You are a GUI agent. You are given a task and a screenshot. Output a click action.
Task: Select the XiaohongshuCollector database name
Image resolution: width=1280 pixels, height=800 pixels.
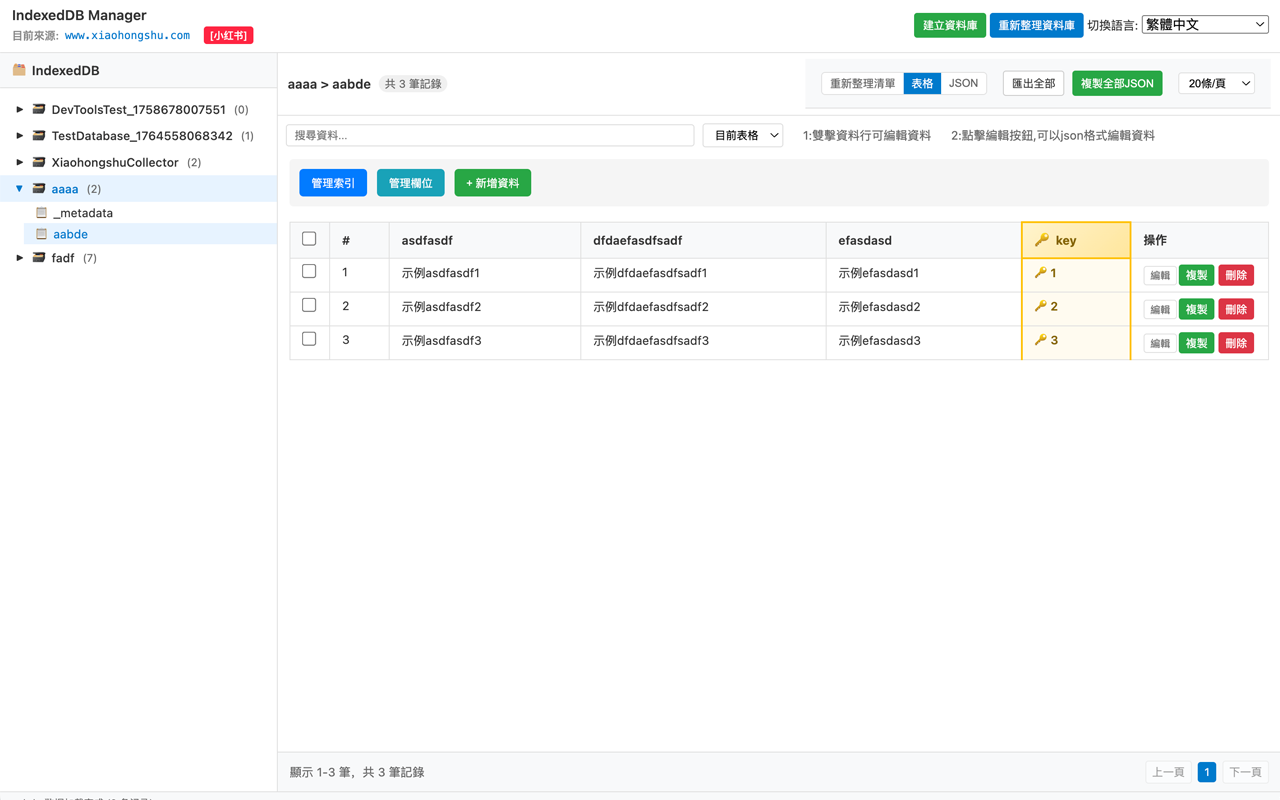(x=115, y=162)
